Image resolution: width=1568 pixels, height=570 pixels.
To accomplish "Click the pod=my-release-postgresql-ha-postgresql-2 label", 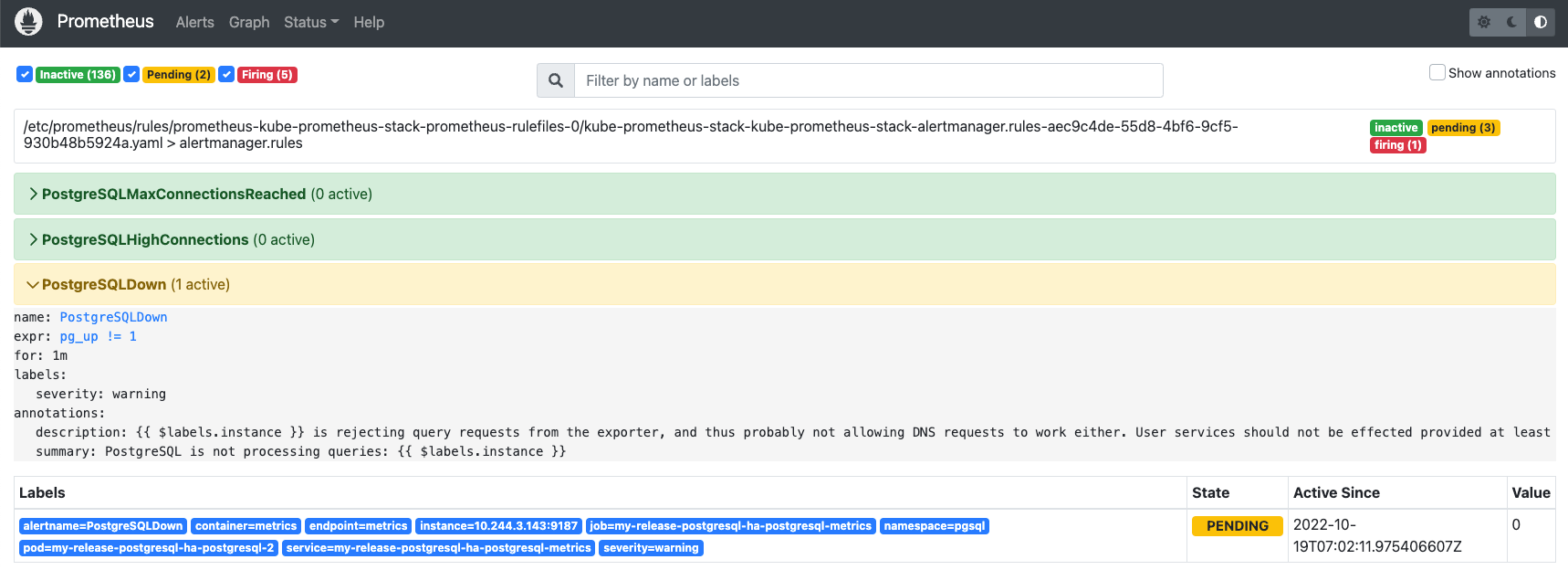I will click(x=149, y=548).
